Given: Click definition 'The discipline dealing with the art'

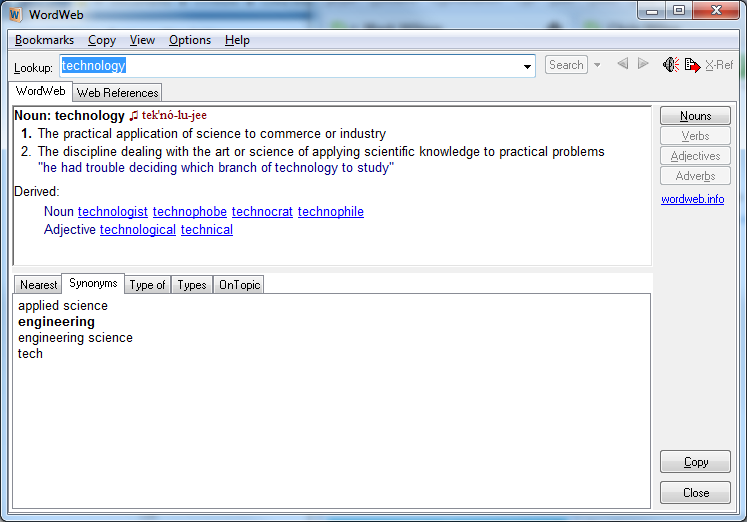Looking at the screenshot, I should point(321,152).
